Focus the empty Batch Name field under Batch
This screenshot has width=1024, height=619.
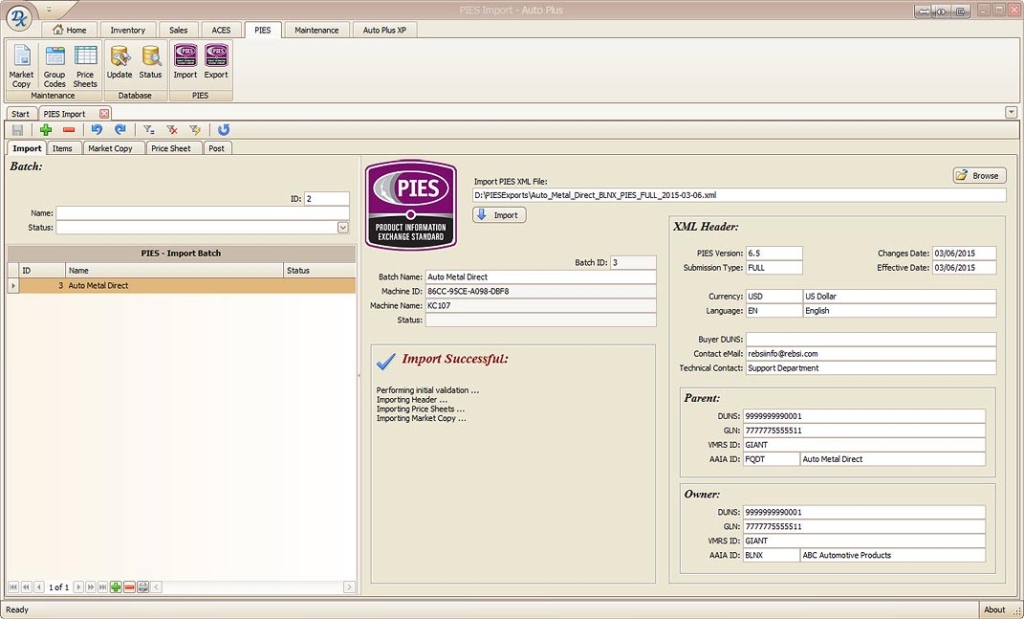tap(202, 213)
